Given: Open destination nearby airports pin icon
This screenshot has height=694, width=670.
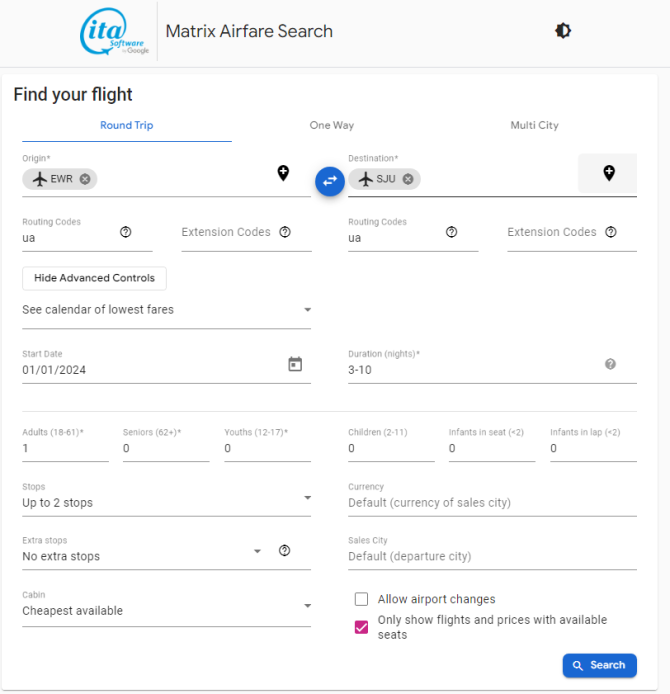Looking at the screenshot, I should [x=608, y=173].
